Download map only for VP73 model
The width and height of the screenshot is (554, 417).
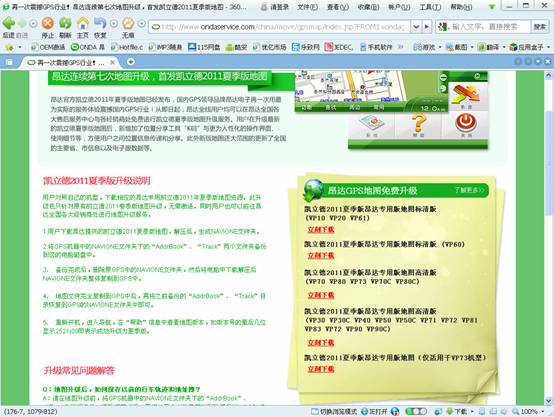(321, 369)
